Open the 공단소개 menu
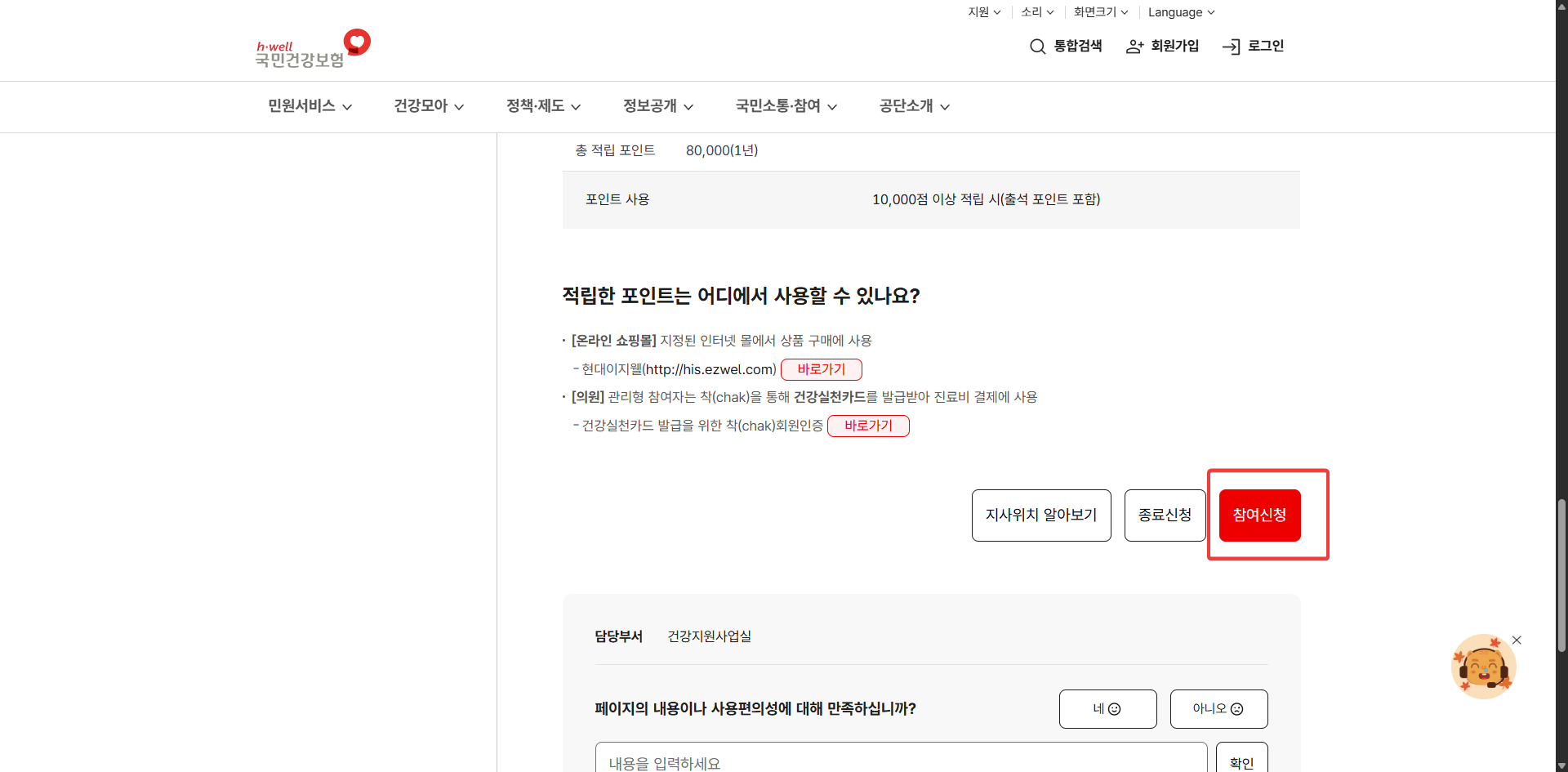 coord(912,106)
